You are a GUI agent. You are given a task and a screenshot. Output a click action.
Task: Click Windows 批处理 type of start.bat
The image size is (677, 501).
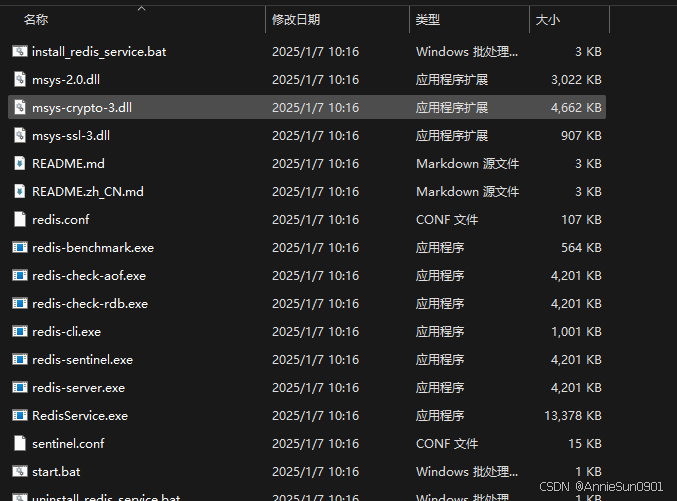tap(467, 472)
